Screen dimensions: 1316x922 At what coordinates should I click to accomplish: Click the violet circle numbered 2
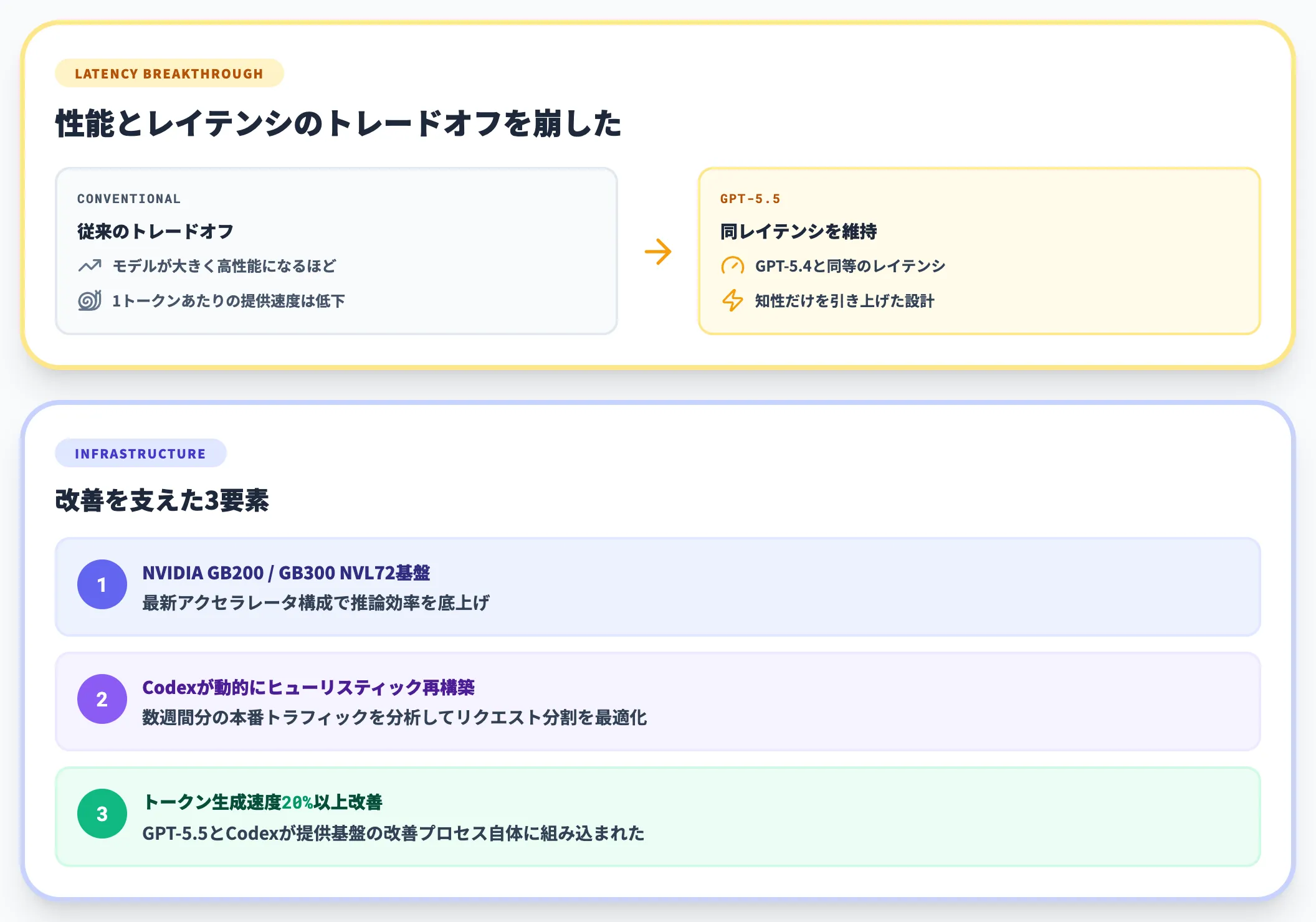101,699
